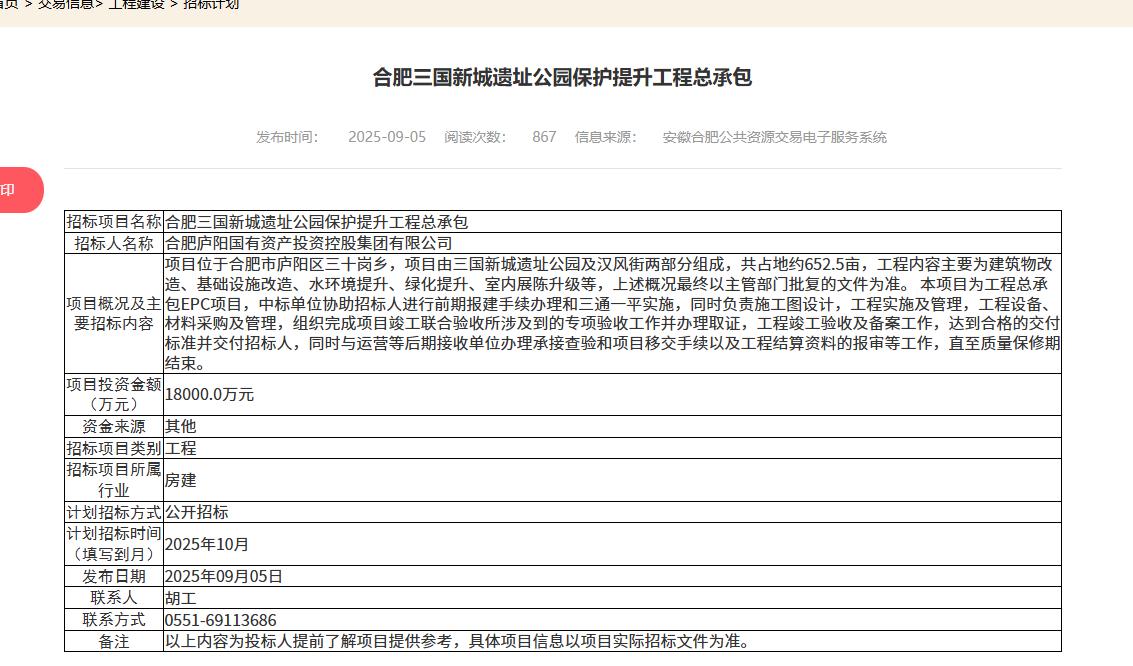1133x666 pixels.
Task: Click the 联系方式 label cell
Action: tap(113, 620)
